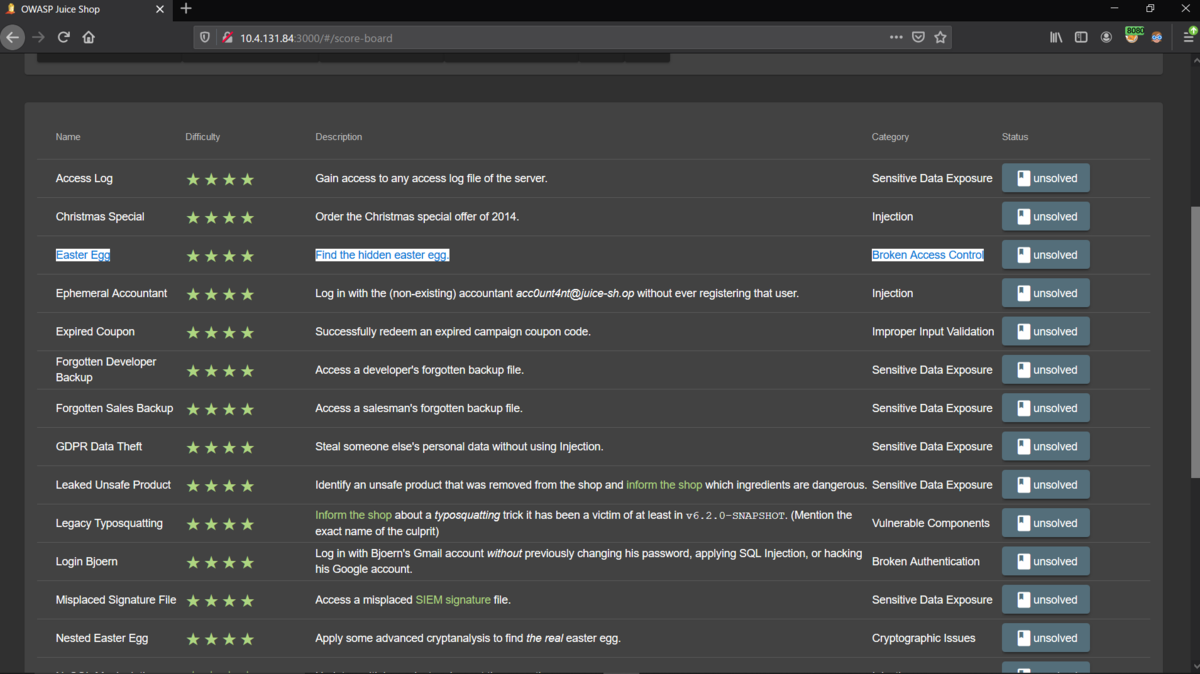Click the unsolved button for Access Log
Screen dimensions: 1200x674
point(1045,178)
